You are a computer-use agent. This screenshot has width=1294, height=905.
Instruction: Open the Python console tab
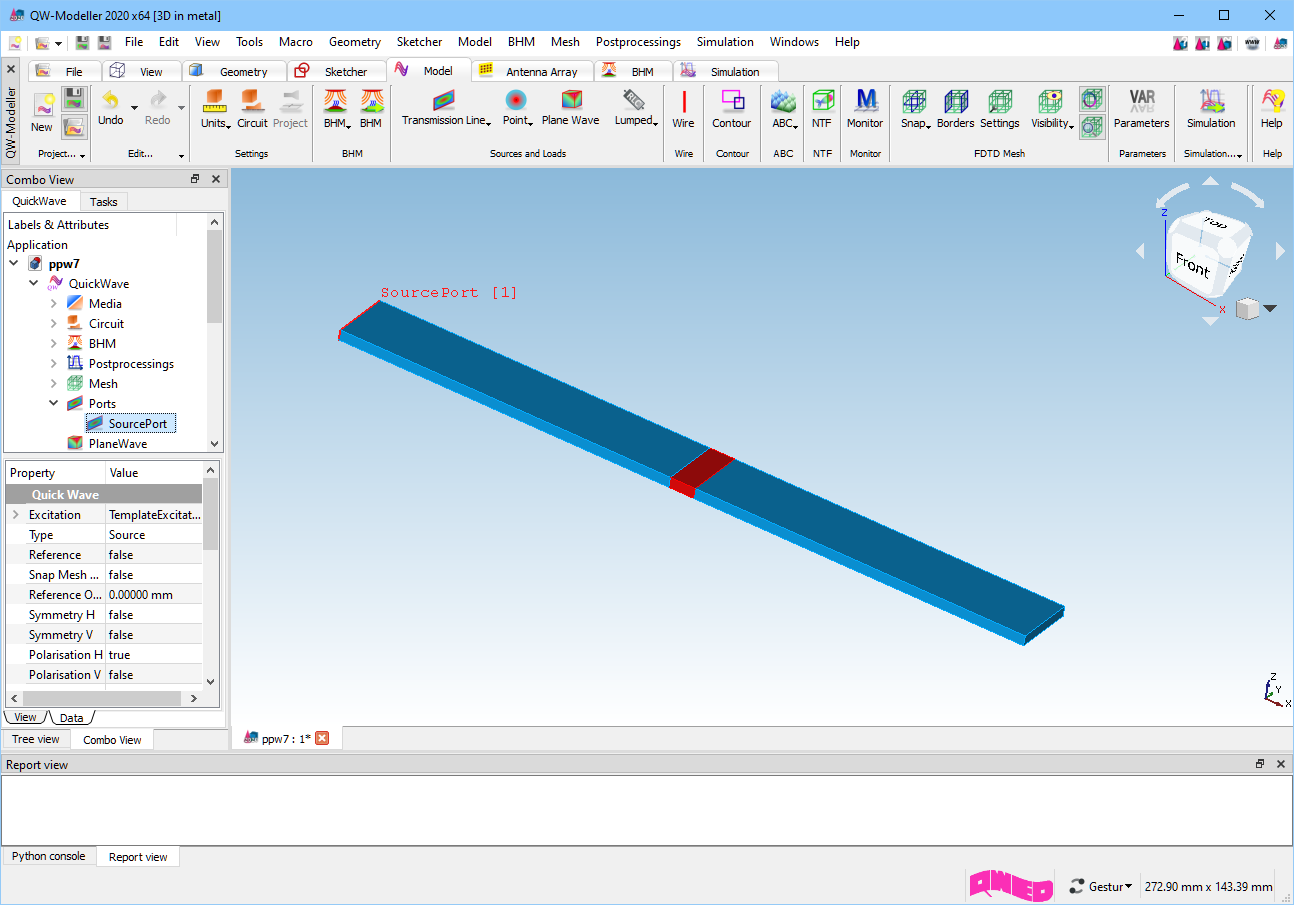tap(49, 856)
